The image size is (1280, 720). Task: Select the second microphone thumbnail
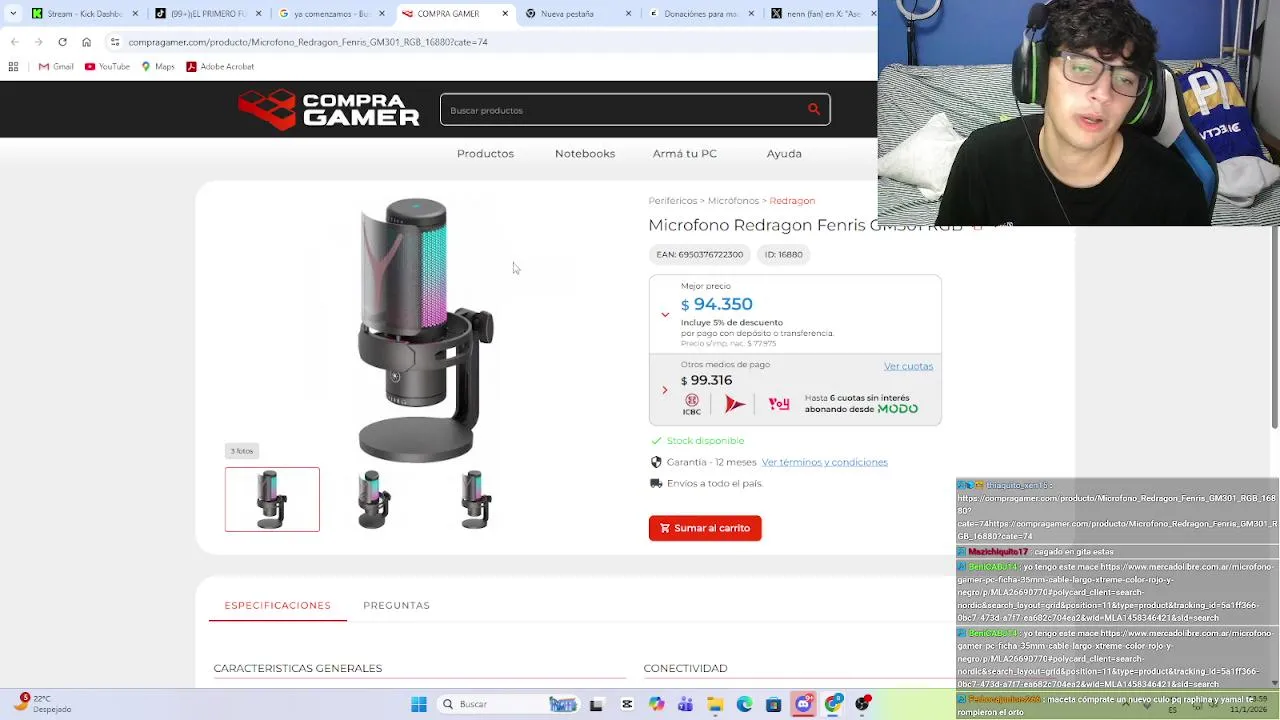[374, 499]
